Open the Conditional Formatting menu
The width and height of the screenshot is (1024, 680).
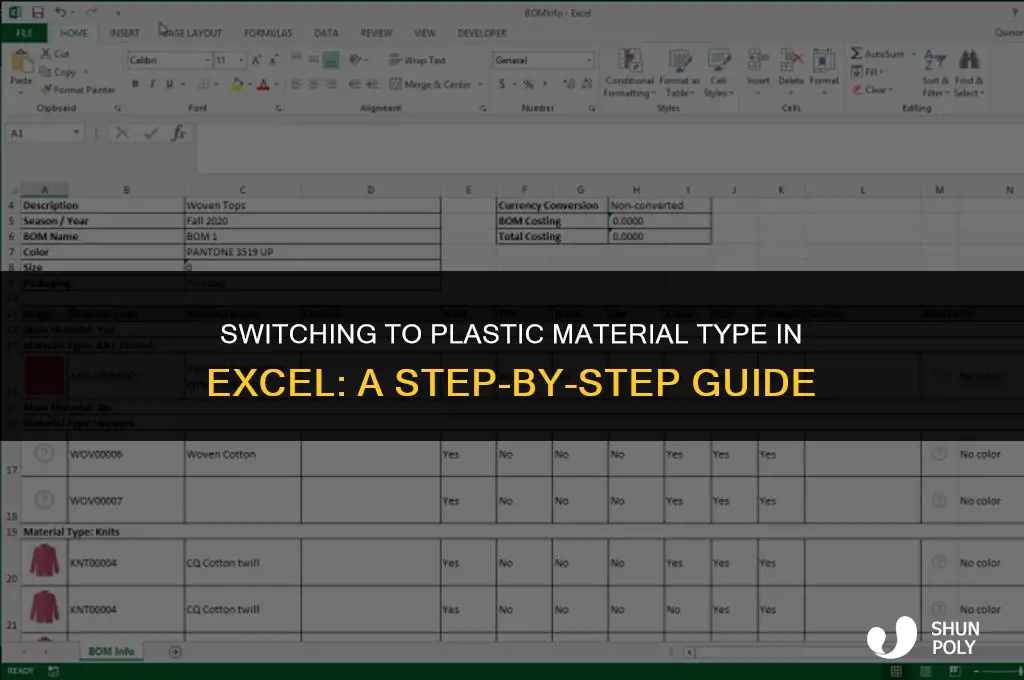tap(630, 73)
